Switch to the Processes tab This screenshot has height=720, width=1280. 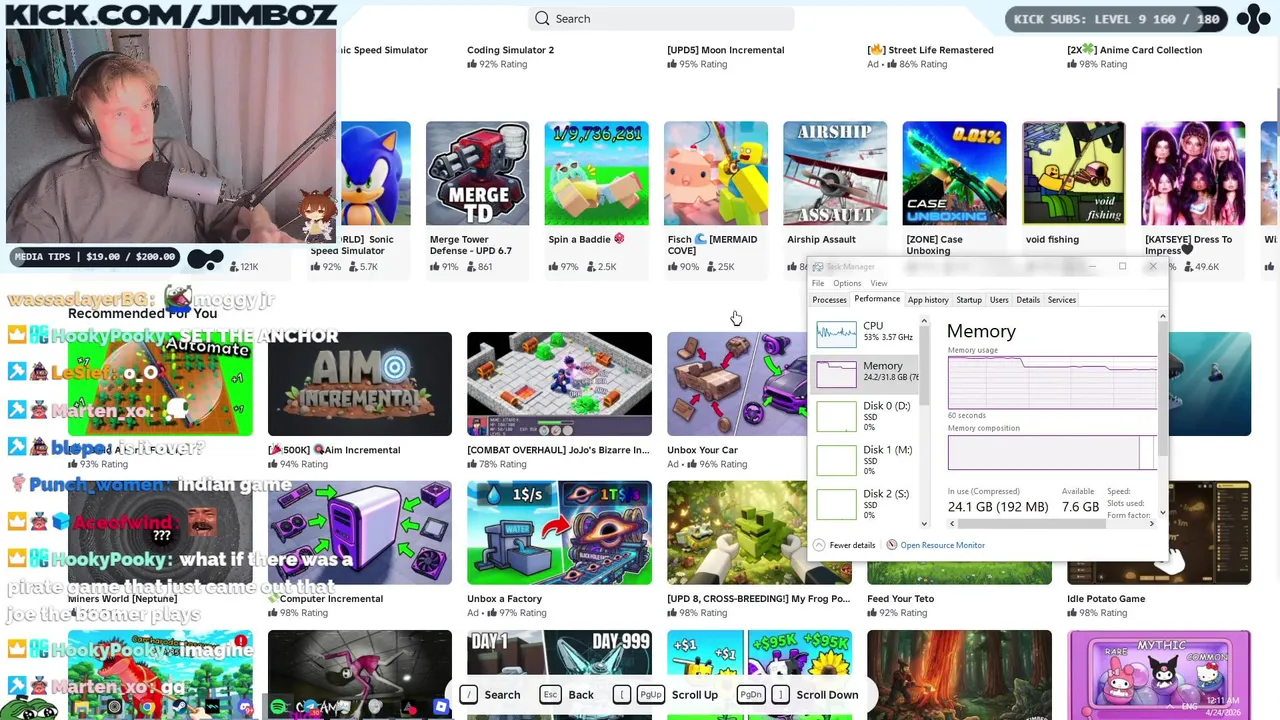[x=829, y=300]
